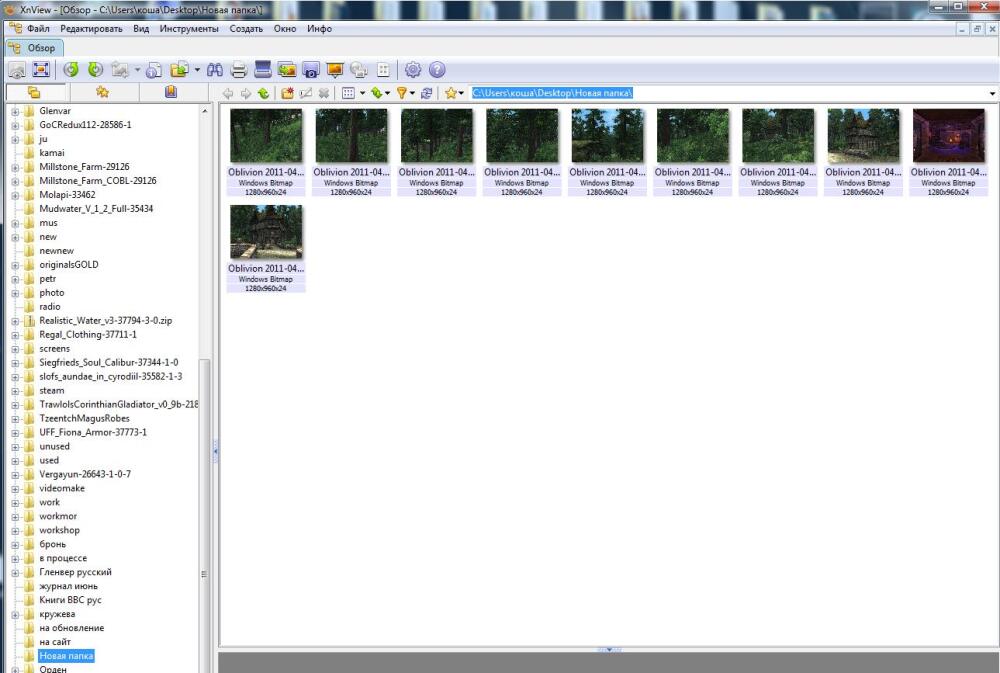The width and height of the screenshot is (1000, 673).
Task: Switch to the Обзор tab
Action: coord(34,48)
